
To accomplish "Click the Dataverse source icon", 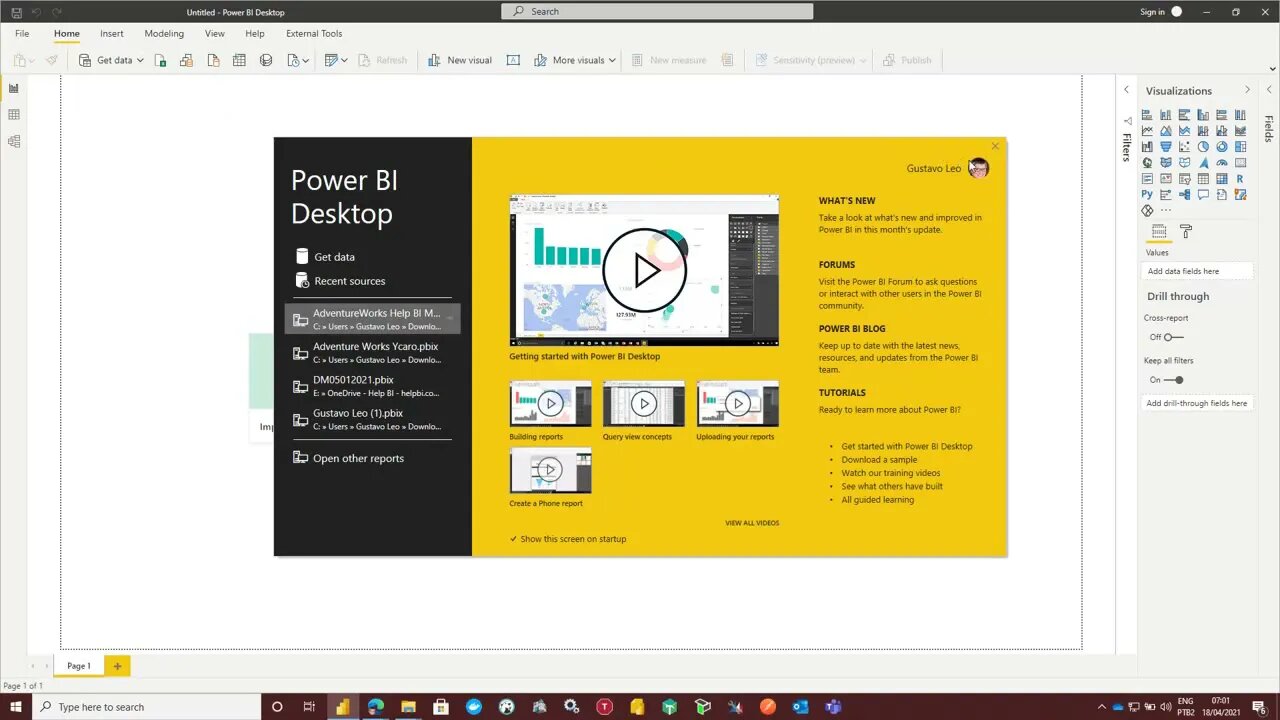I will pos(266,60).
